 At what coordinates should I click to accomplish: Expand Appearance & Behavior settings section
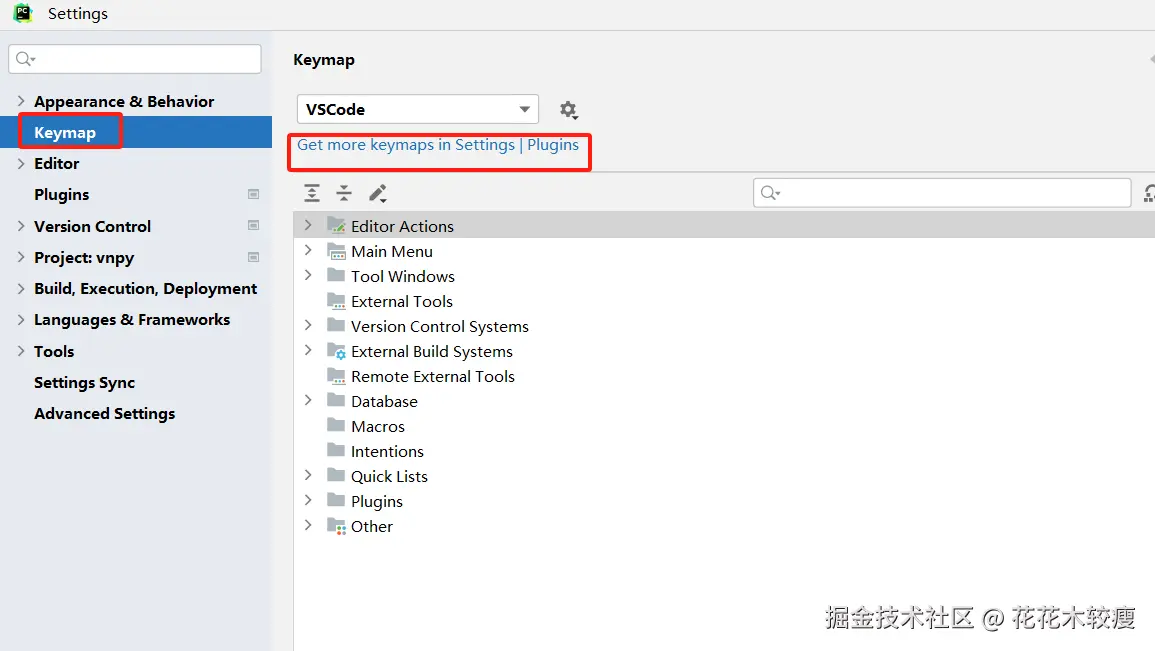[x=21, y=101]
